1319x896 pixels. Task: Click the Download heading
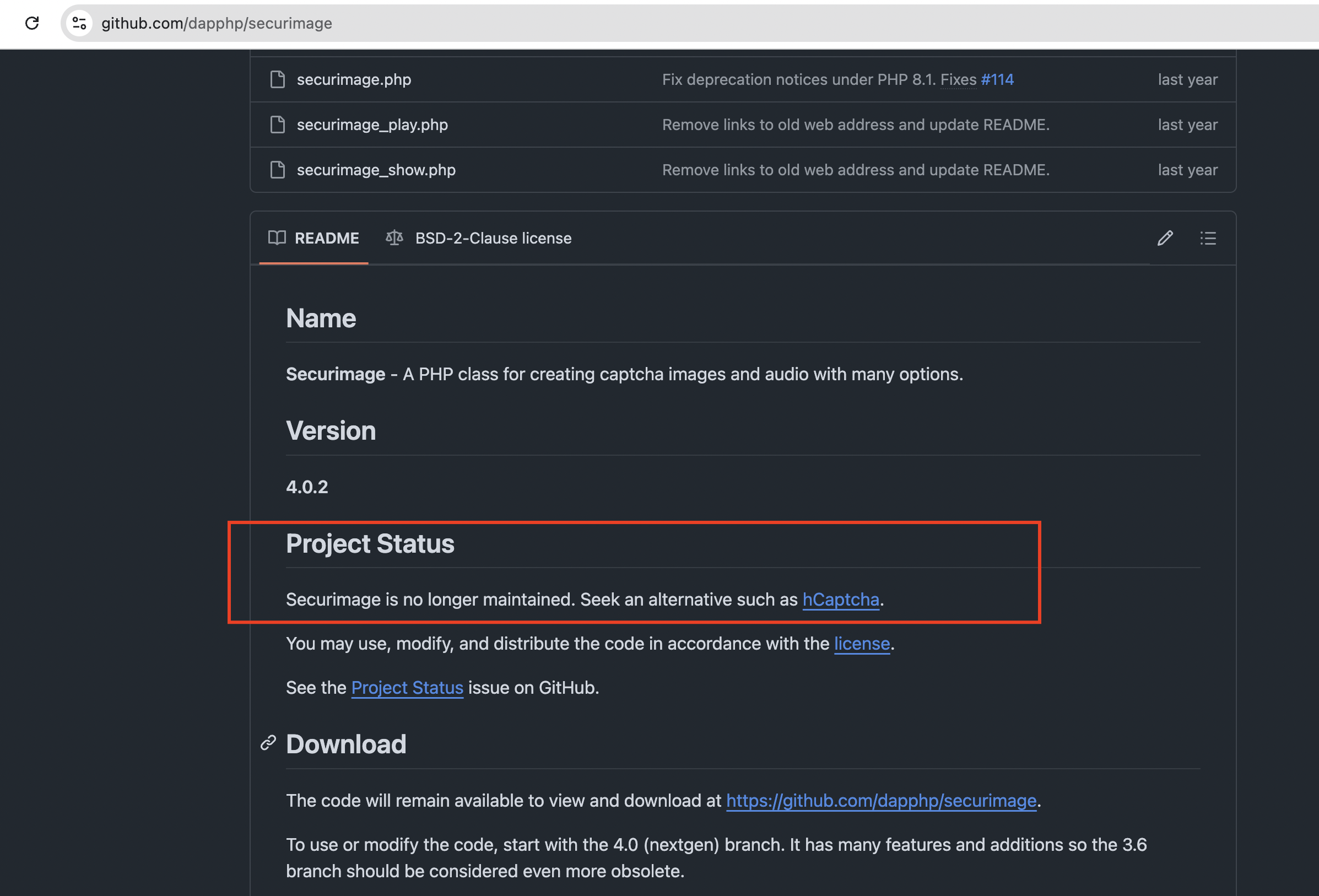[x=346, y=744]
